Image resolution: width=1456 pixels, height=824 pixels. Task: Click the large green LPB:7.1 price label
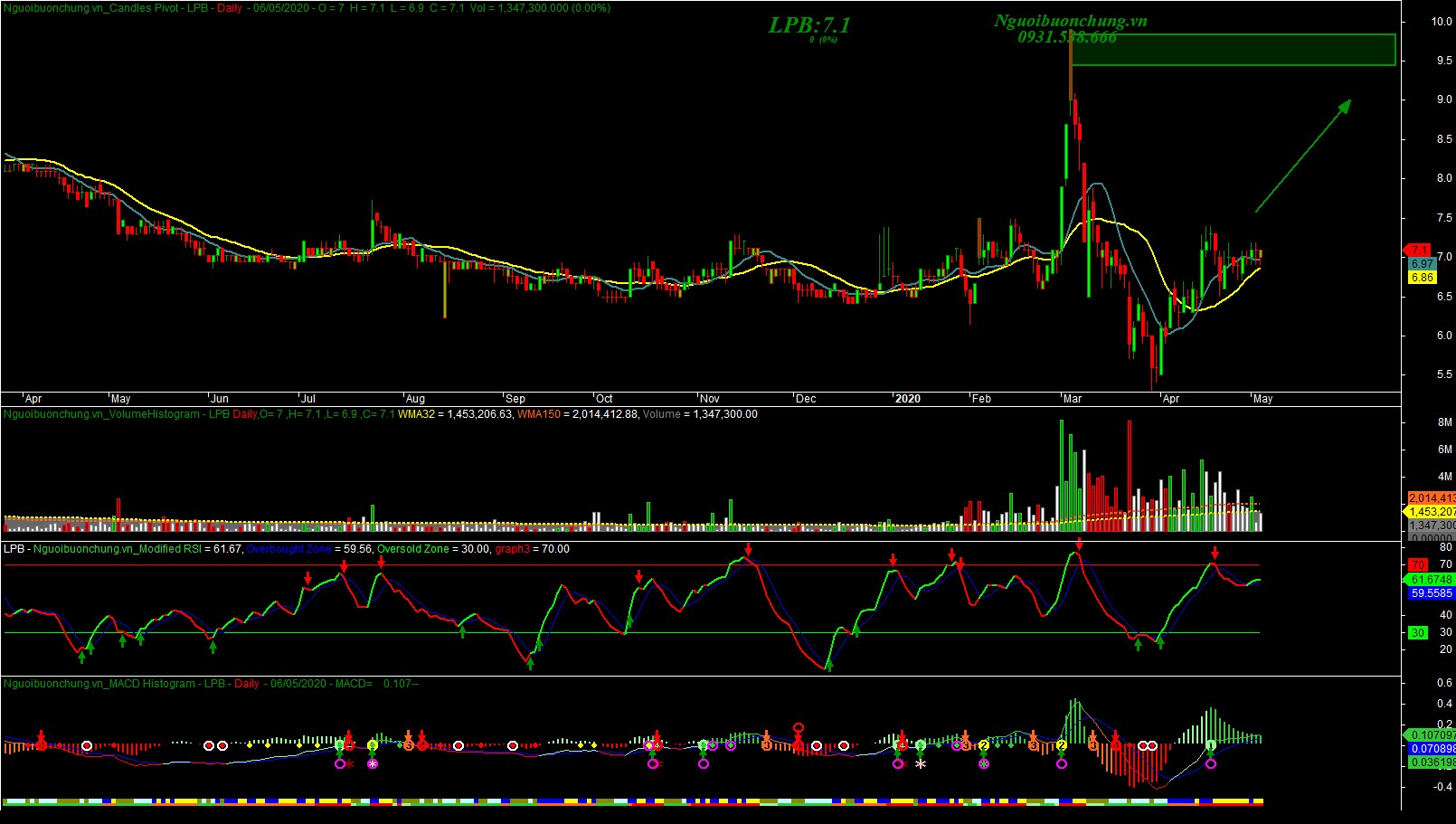pyautogui.click(x=809, y=25)
